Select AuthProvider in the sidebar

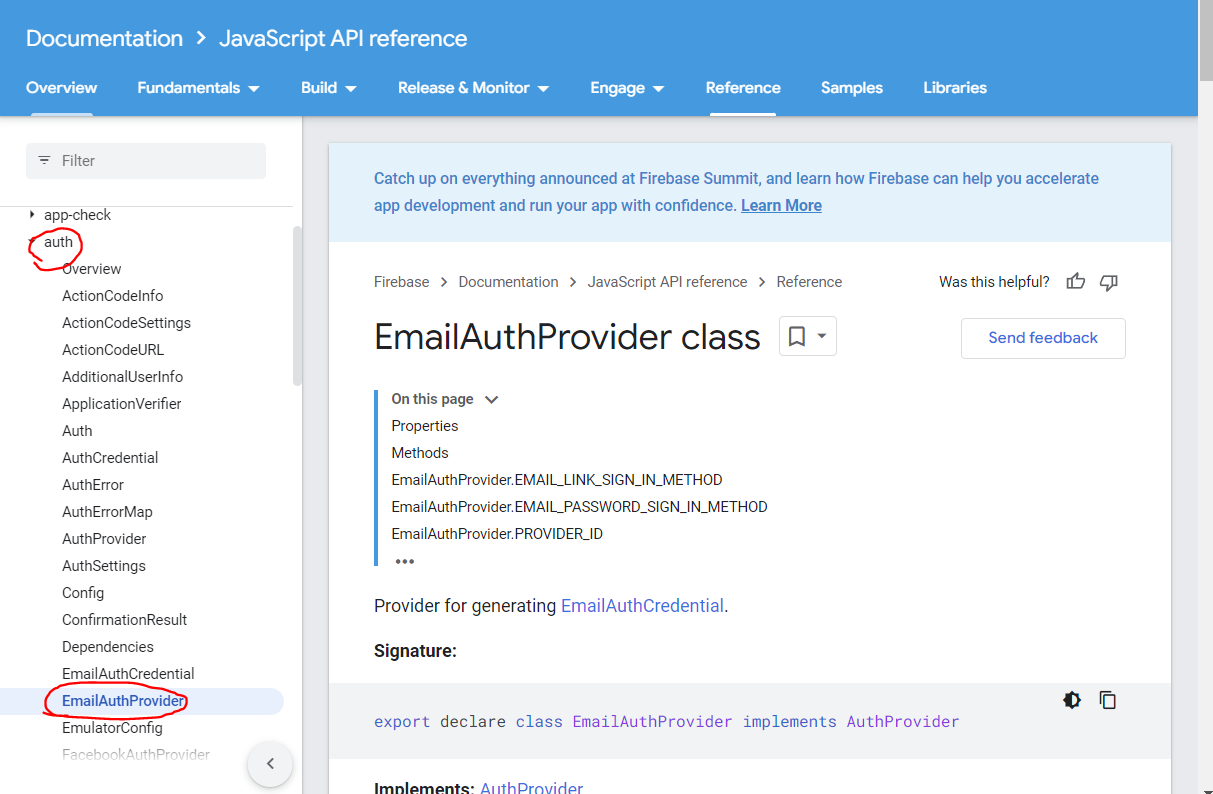click(x=104, y=539)
